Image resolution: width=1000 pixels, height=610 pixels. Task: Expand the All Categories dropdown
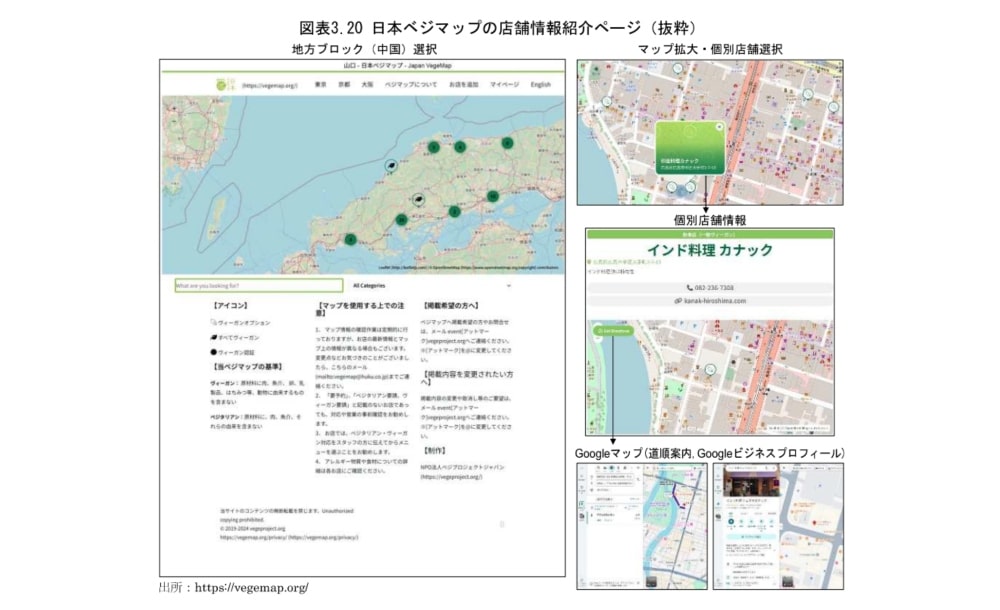click(x=432, y=285)
